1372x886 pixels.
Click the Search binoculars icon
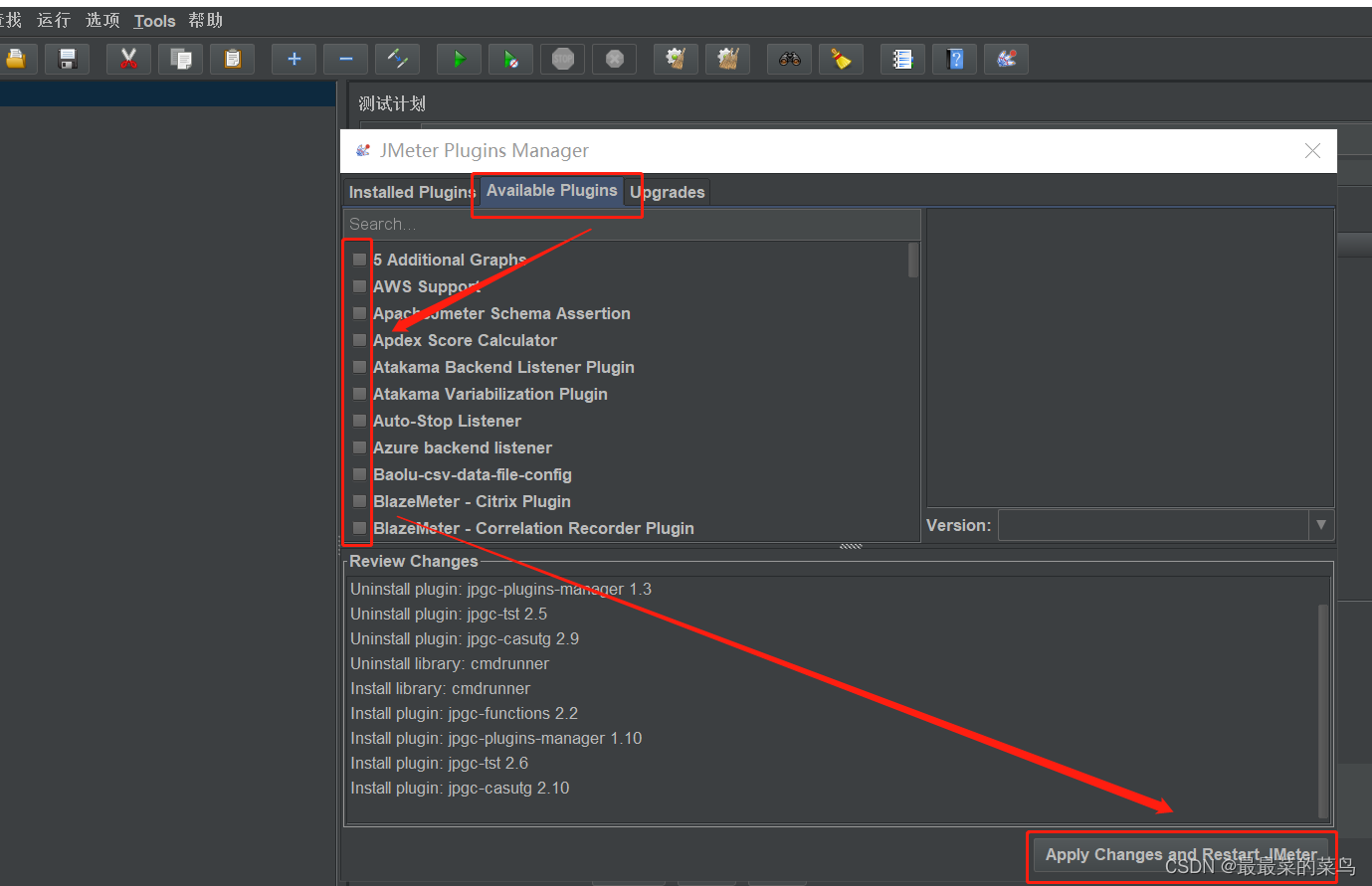[789, 60]
